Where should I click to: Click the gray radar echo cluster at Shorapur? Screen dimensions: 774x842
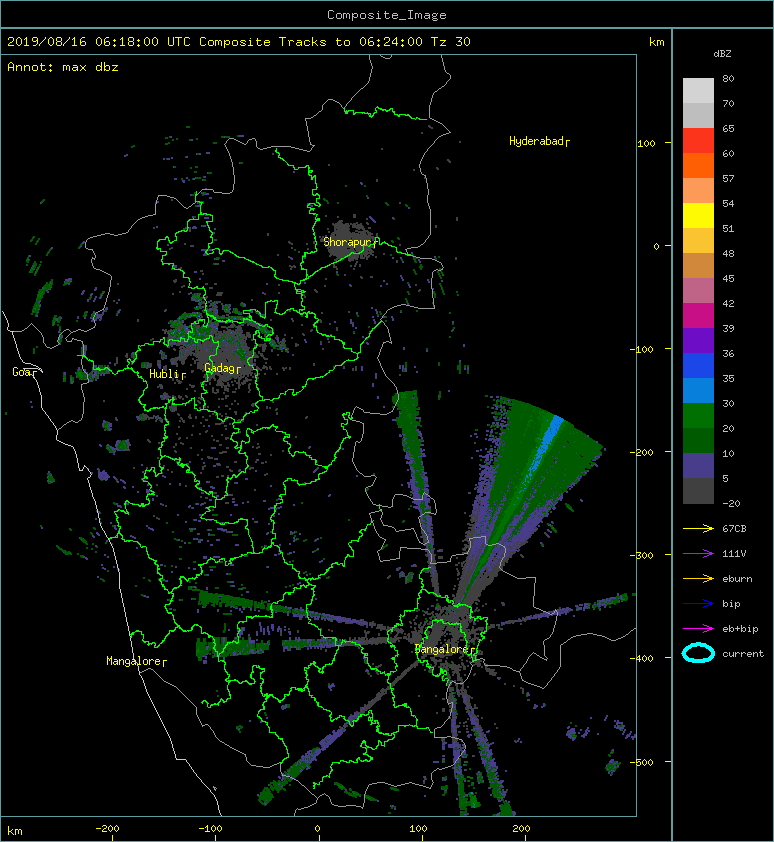coord(352,242)
